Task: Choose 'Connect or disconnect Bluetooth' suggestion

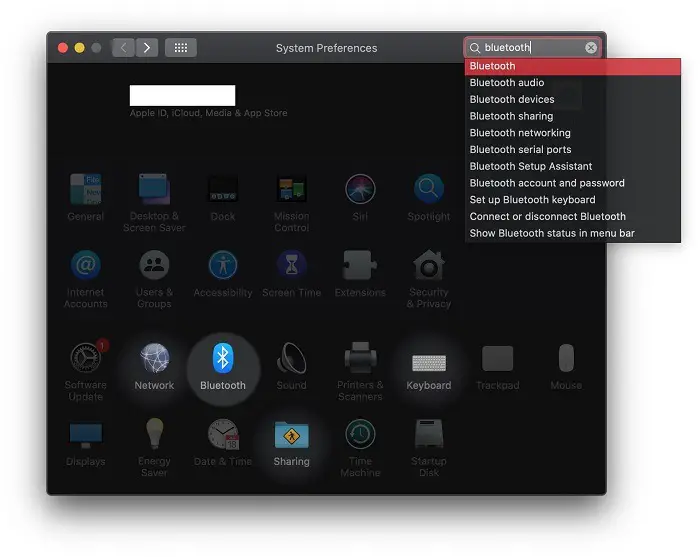Action: 573,216
